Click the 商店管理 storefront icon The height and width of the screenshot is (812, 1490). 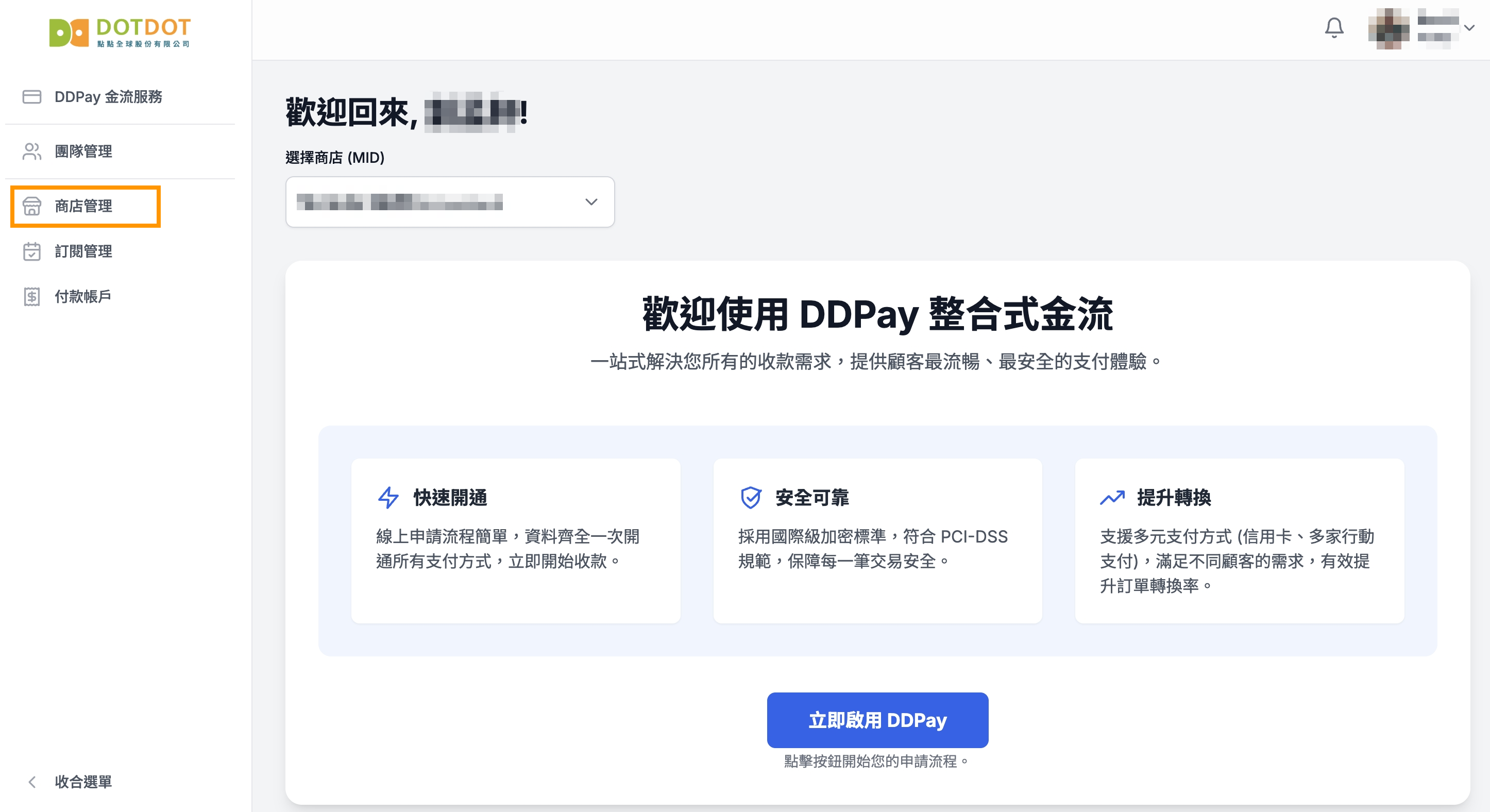(32, 206)
